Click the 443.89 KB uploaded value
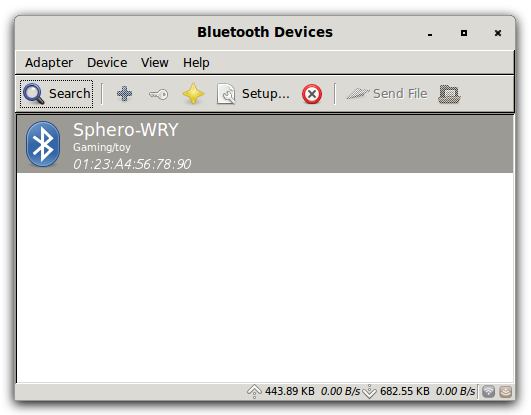This screenshot has width=531, height=415. point(290,392)
